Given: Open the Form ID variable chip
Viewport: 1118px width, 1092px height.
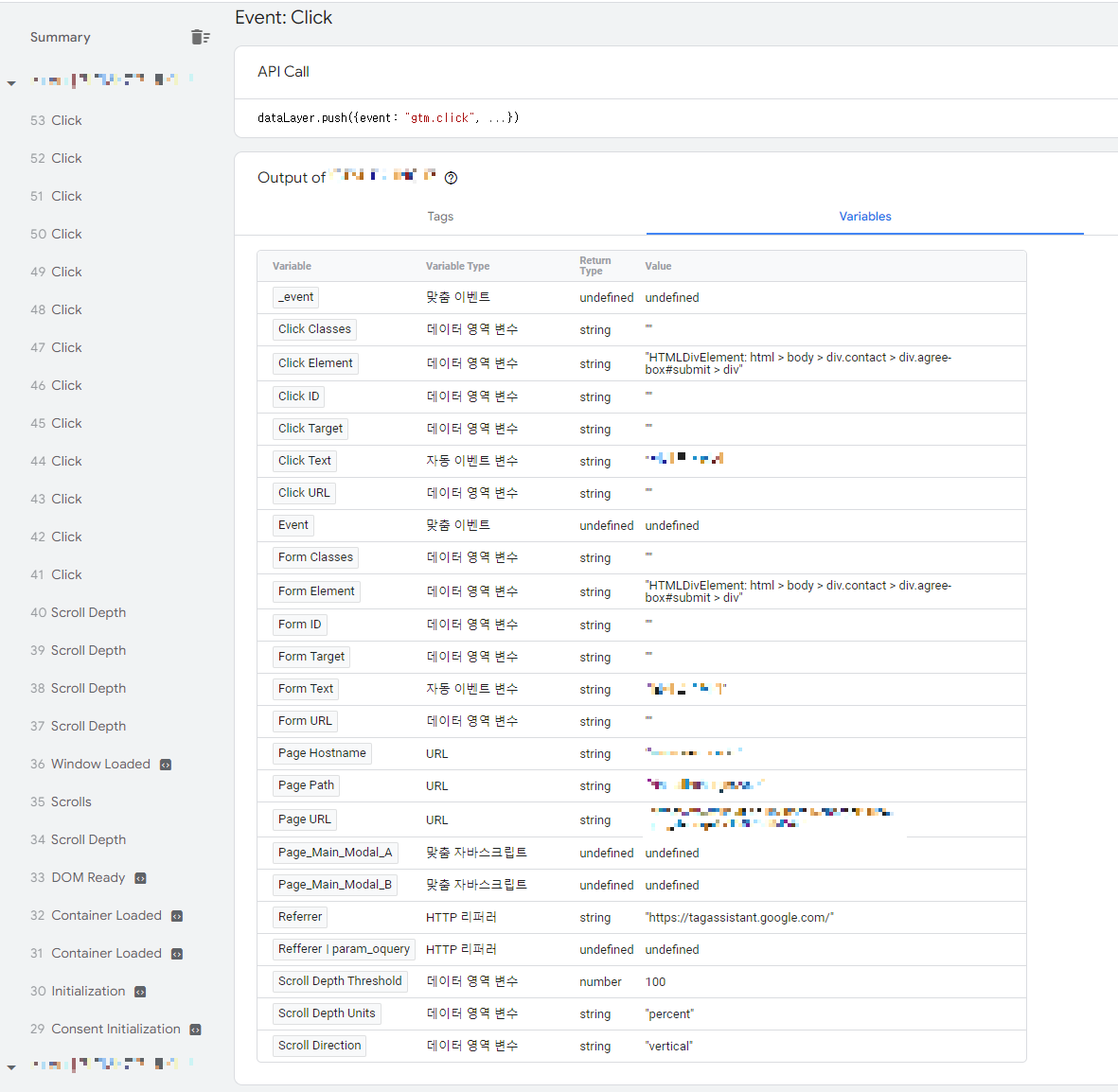Looking at the screenshot, I should click(x=299, y=625).
